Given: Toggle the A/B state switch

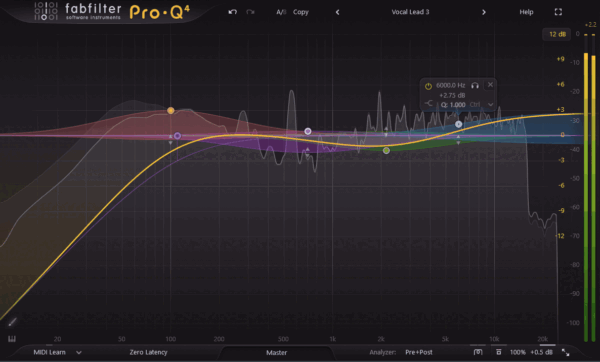Looking at the screenshot, I should pyautogui.click(x=281, y=12).
